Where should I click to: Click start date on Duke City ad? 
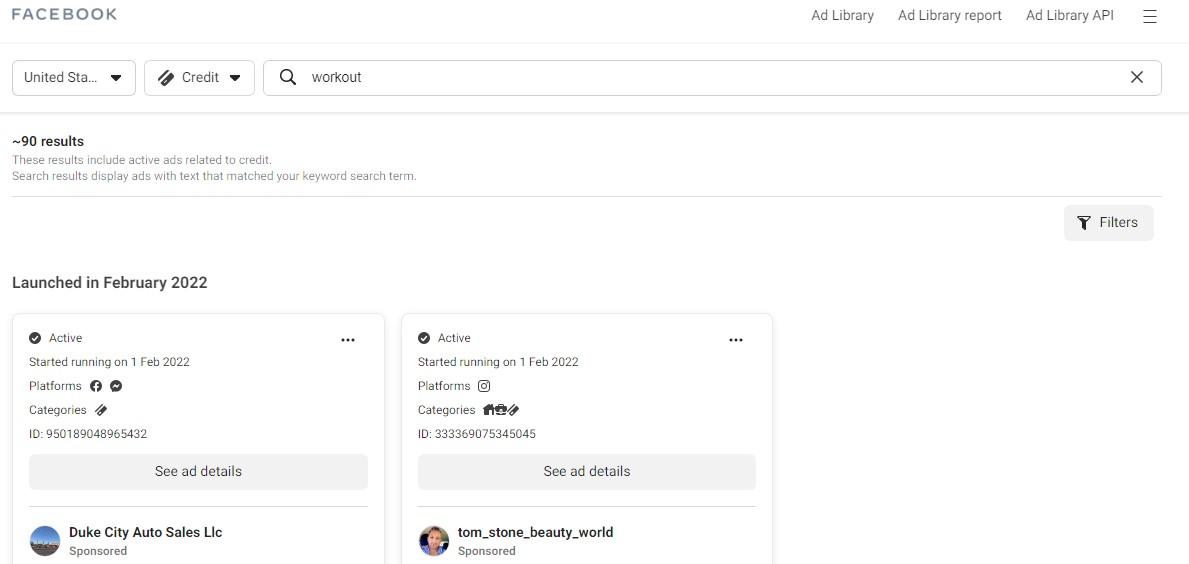[109, 362]
